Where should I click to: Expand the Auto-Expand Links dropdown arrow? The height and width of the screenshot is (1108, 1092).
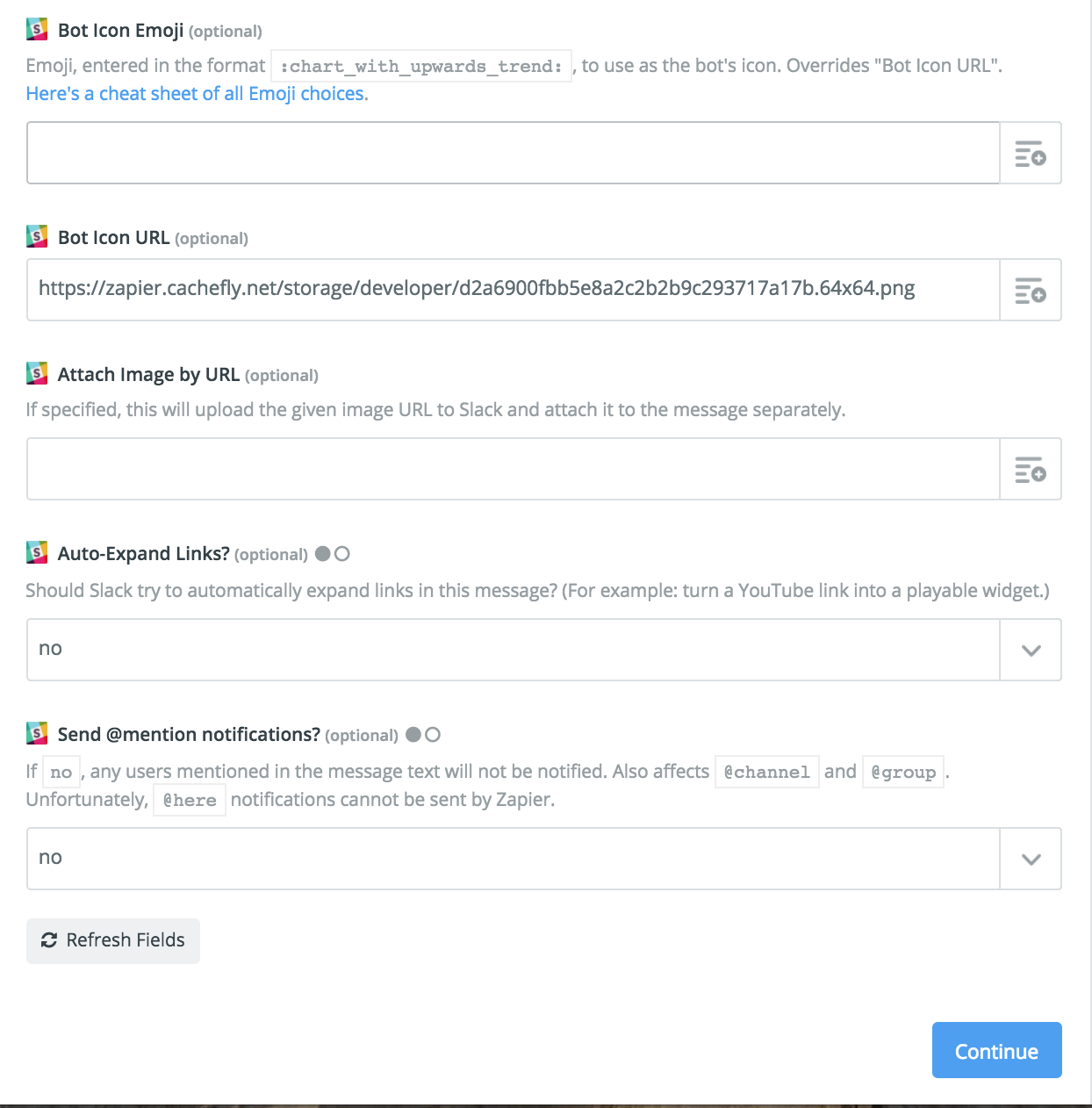coord(1031,651)
